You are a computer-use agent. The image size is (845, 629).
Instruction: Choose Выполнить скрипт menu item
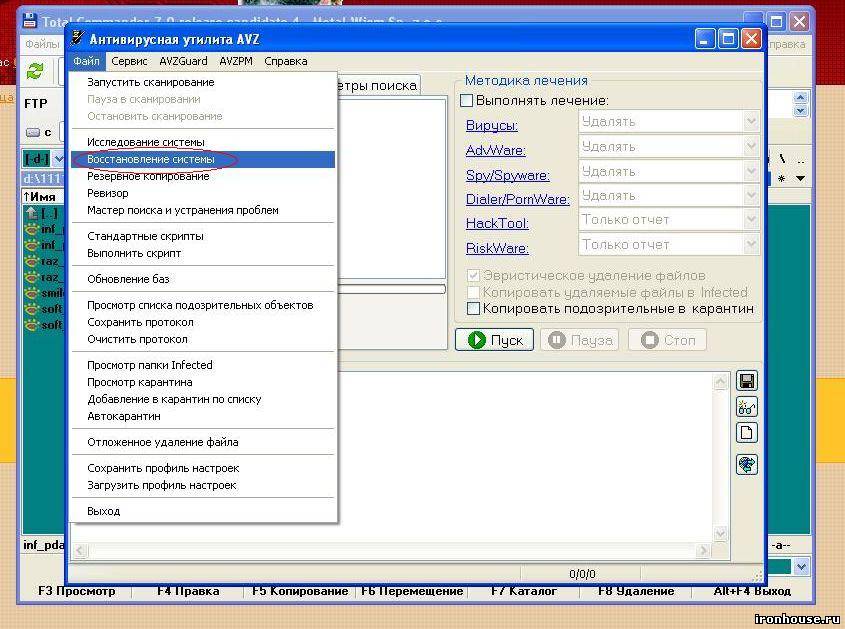tap(203, 253)
